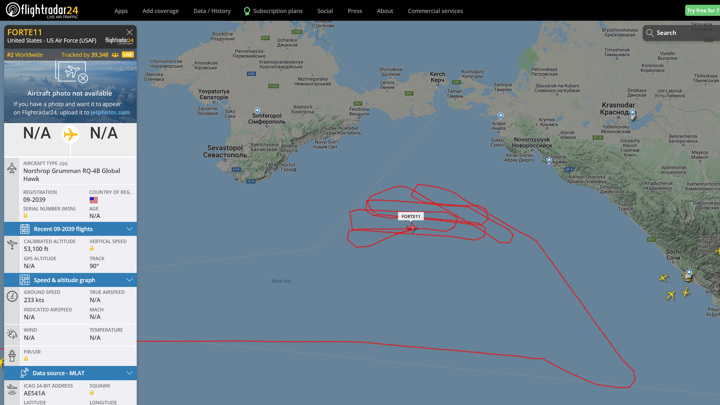Click the Data source satellite icon

[25, 373]
